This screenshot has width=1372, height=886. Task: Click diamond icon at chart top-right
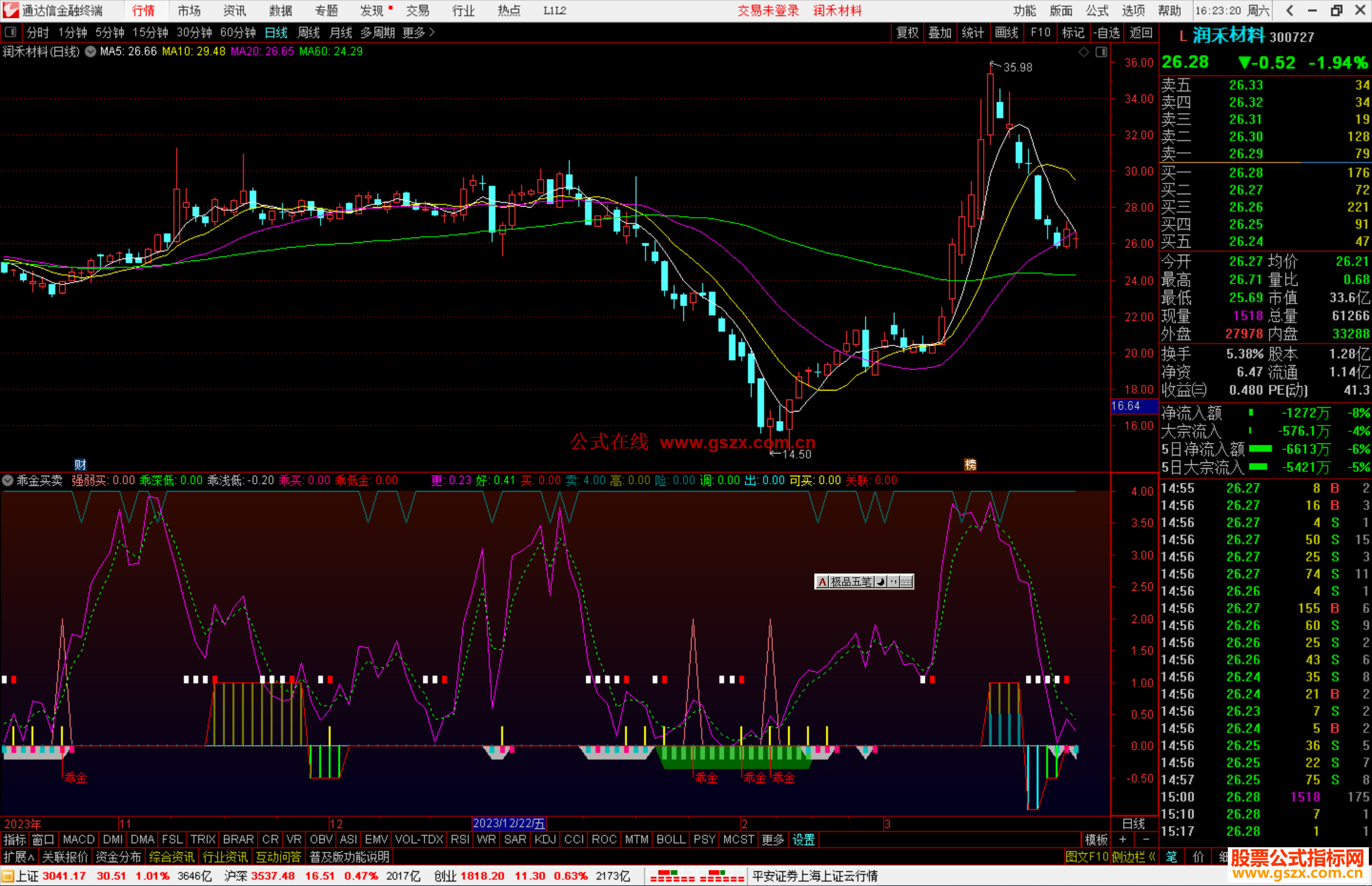(x=1084, y=52)
